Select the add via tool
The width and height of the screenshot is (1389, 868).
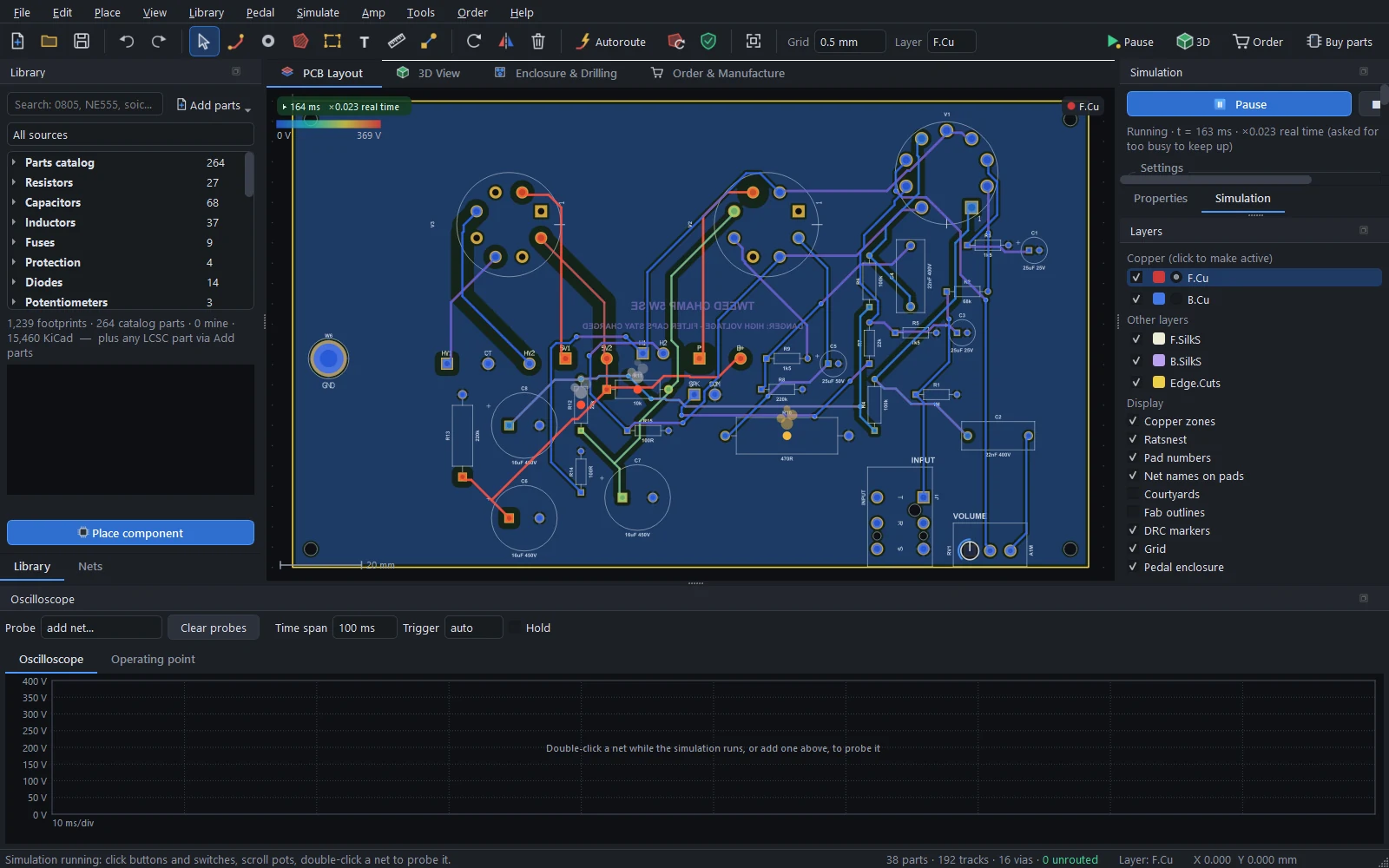268,41
